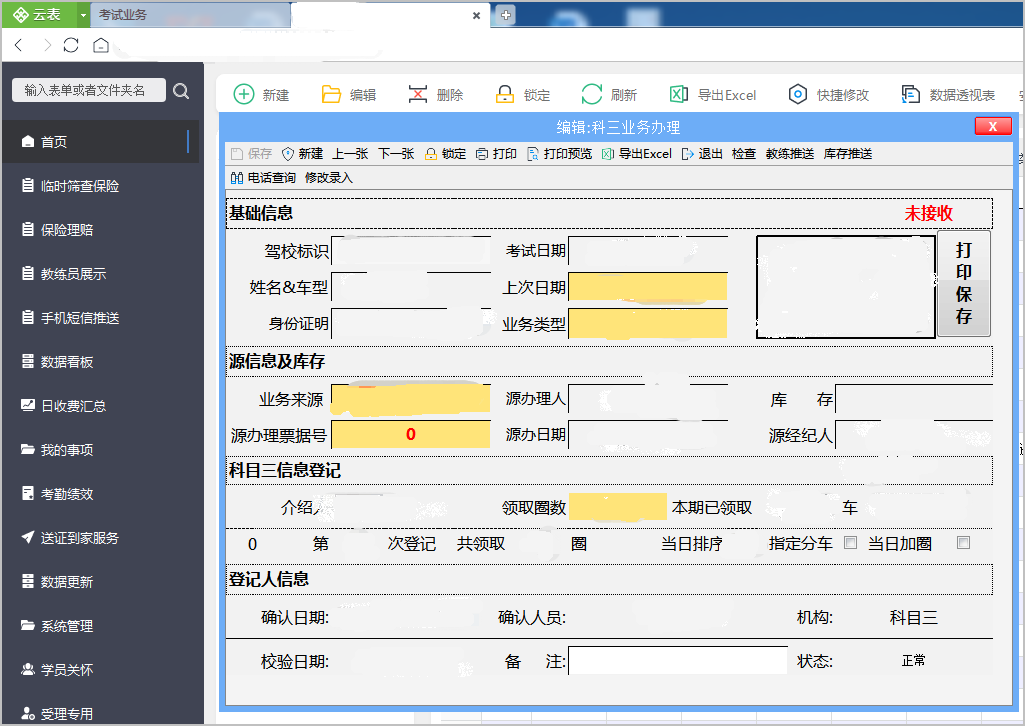Screen dimensions: 1025x726
Task: Go back with browser back arrow
Action: tap(19, 45)
